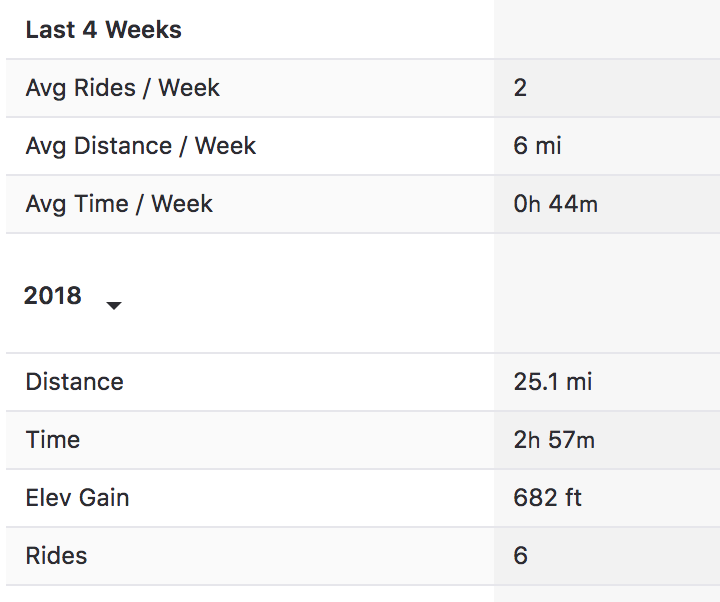Open the 2018 year dropdown arrow
The image size is (720, 602).
click(x=114, y=305)
